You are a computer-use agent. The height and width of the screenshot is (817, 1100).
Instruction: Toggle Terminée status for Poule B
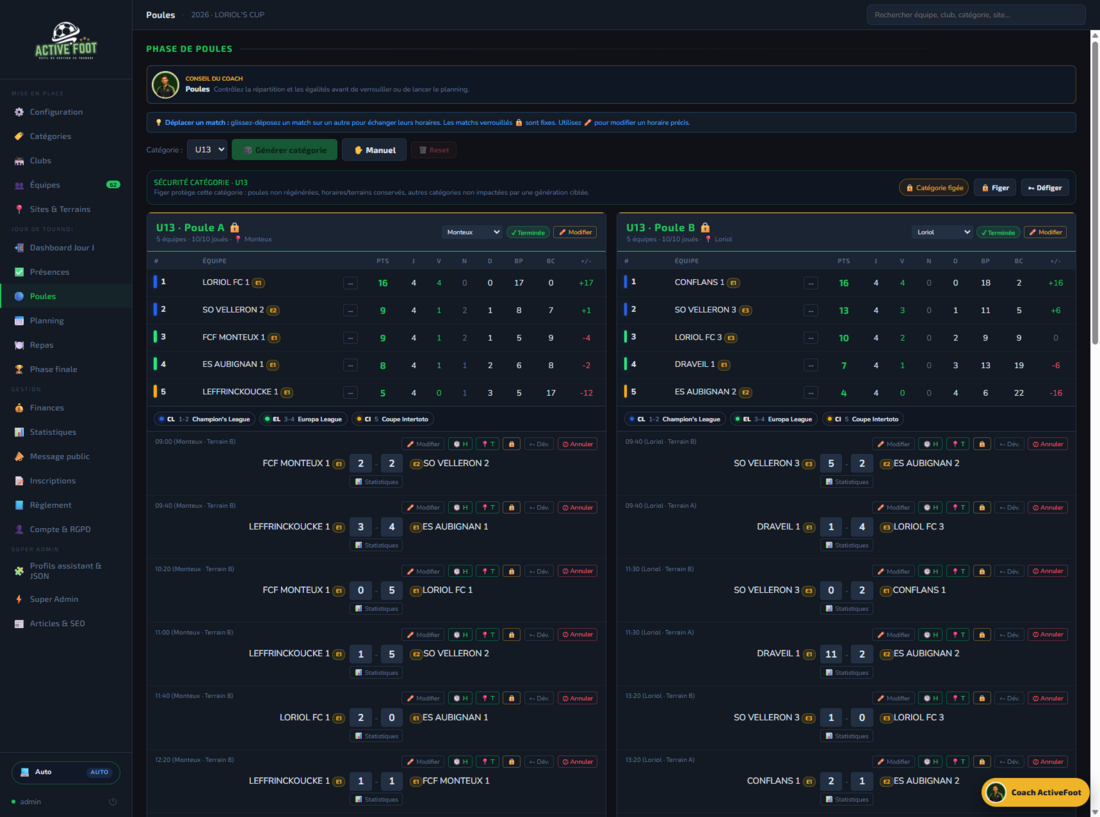point(998,232)
